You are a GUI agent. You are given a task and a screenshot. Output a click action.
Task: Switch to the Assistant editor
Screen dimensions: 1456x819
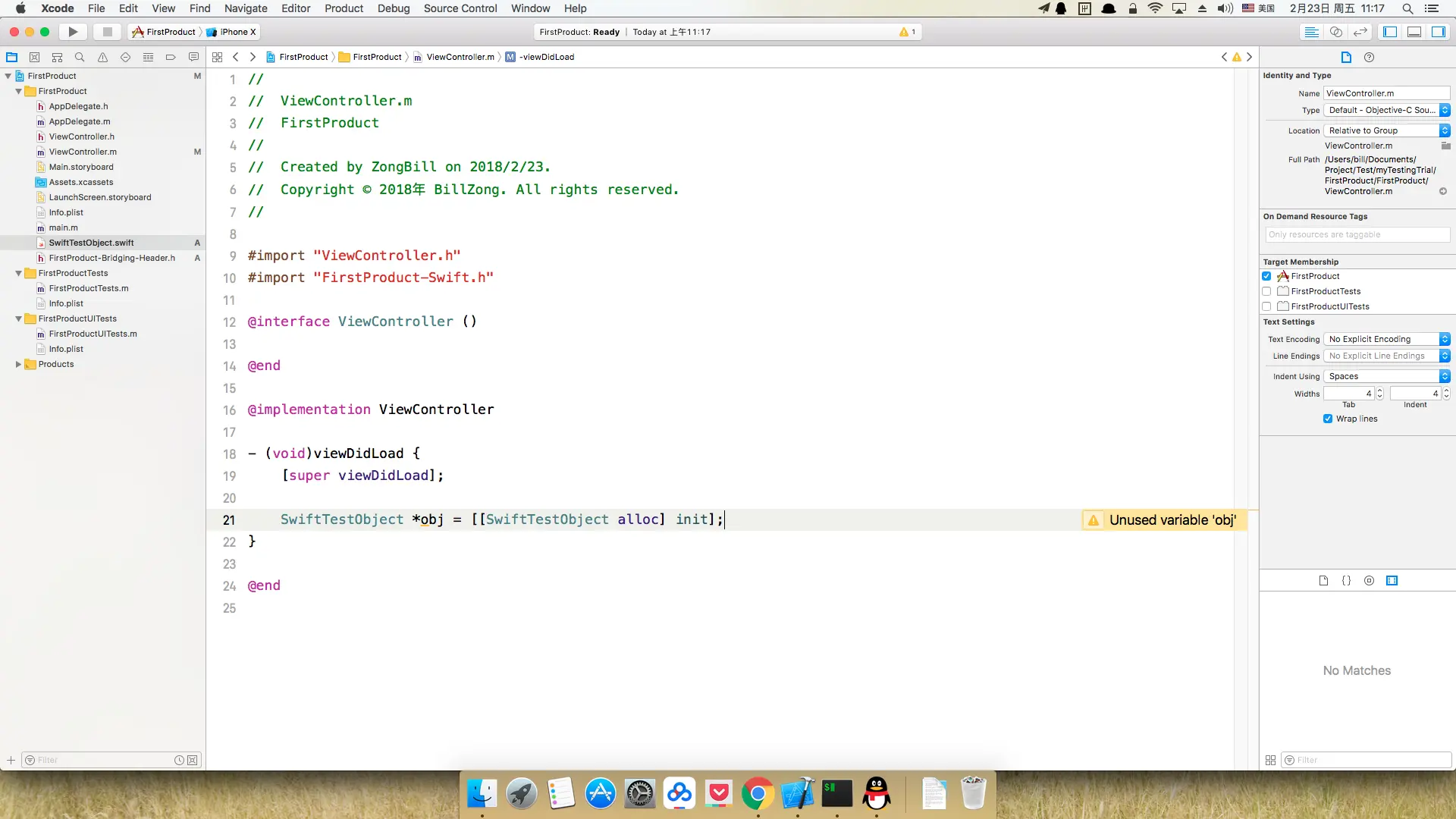pyautogui.click(x=1336, y=32)
